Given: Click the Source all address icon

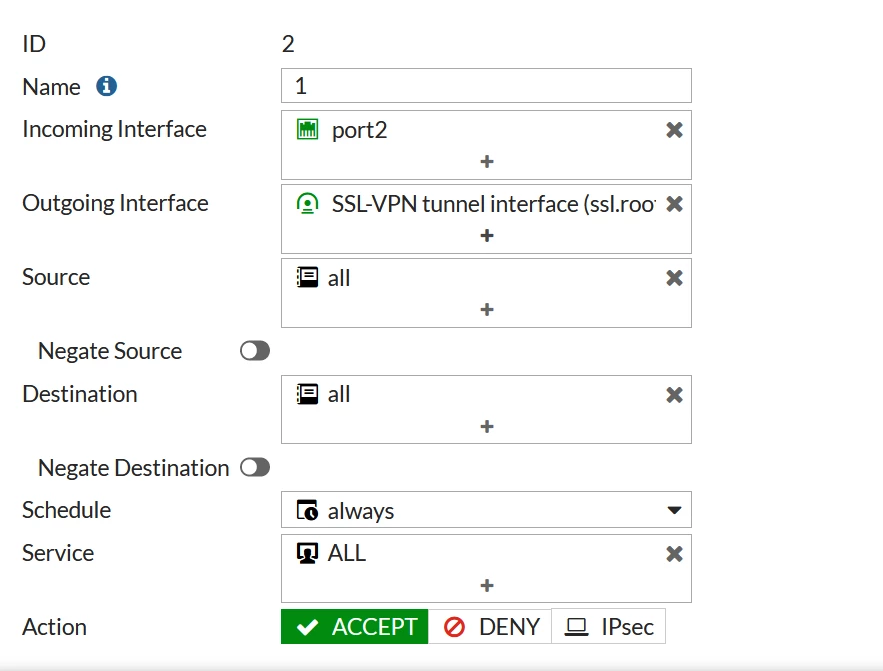Looking at the screenshot, I should point(307,278).
